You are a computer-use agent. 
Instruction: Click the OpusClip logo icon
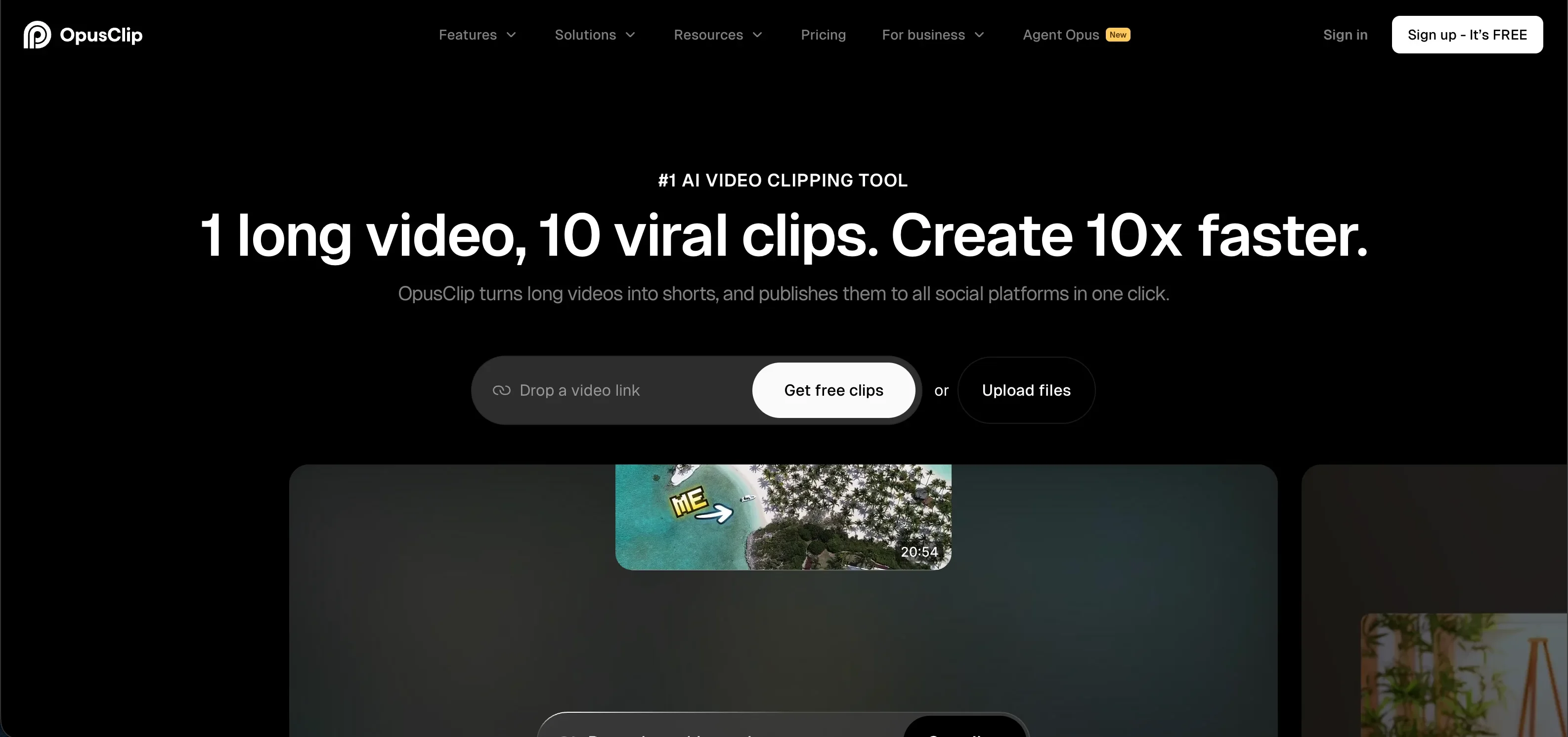pyautogui.click(x=37, y=35)
